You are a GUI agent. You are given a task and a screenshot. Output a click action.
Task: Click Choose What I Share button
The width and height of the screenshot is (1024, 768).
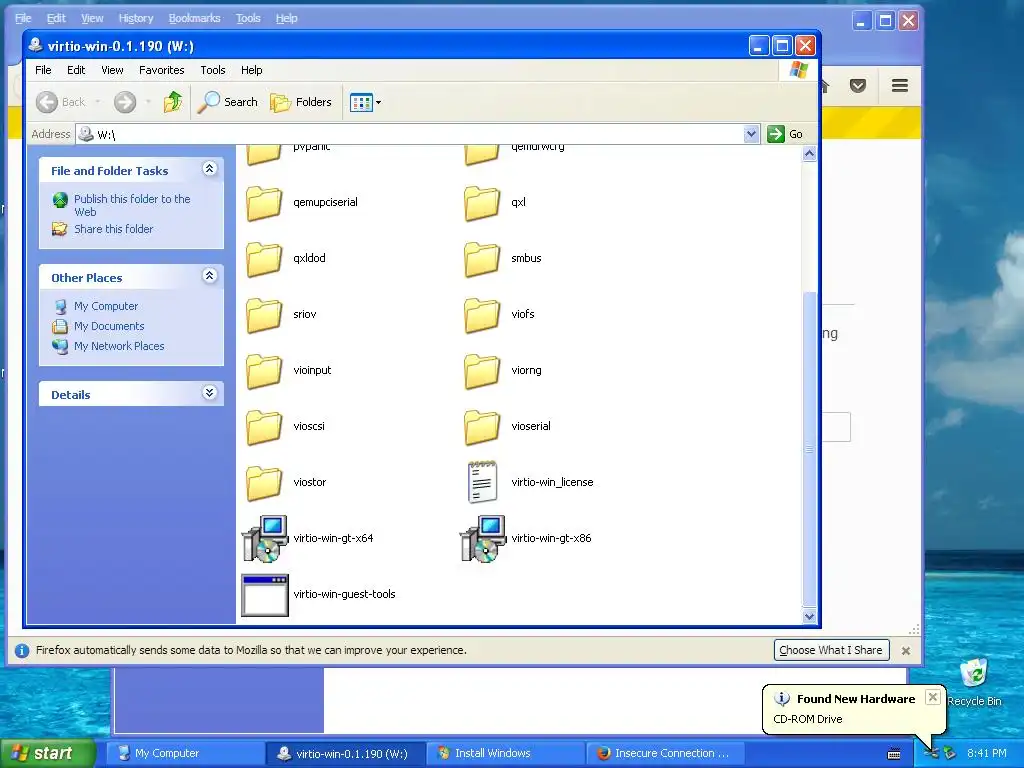click(831, 650)
